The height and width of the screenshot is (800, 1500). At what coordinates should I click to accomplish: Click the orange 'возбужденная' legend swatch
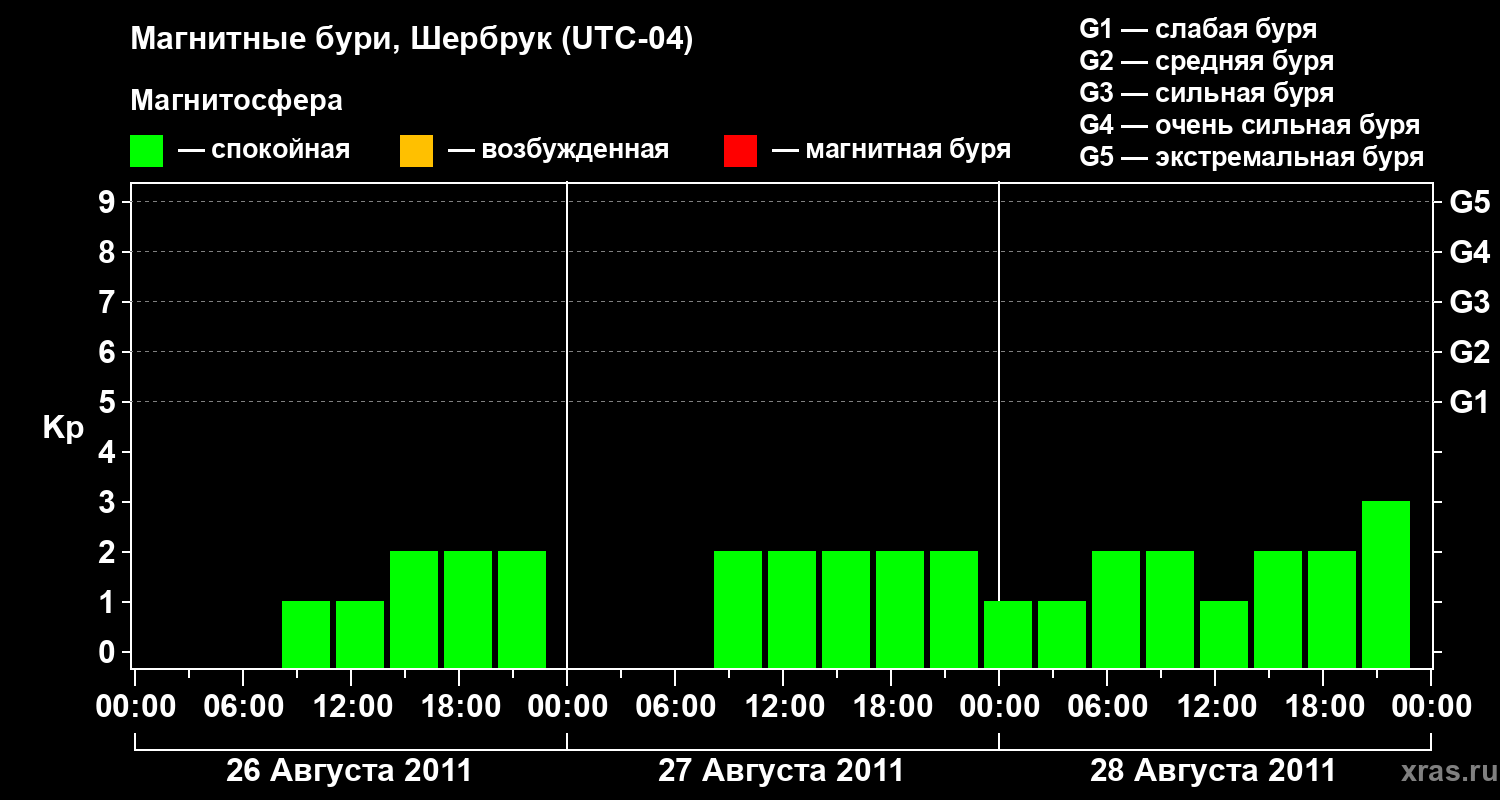[x=416, y=151]
